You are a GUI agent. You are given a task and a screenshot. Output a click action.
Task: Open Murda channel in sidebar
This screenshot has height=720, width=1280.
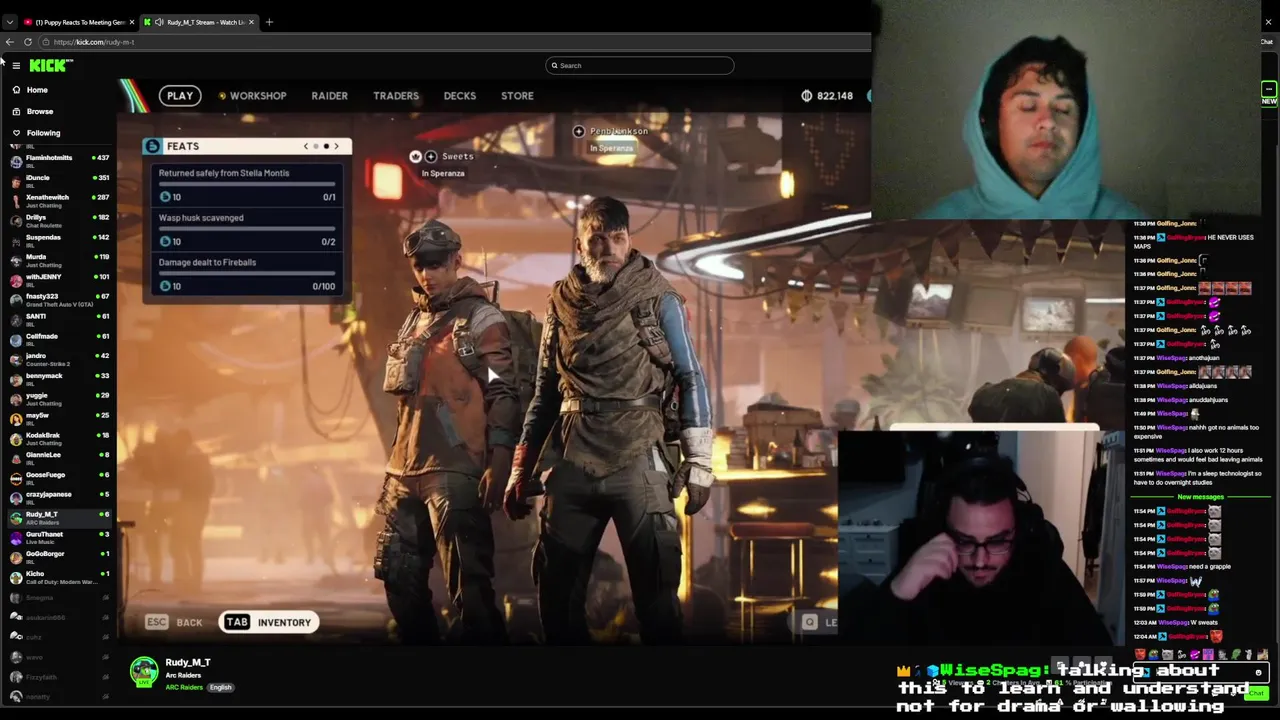tap(60, 259)
